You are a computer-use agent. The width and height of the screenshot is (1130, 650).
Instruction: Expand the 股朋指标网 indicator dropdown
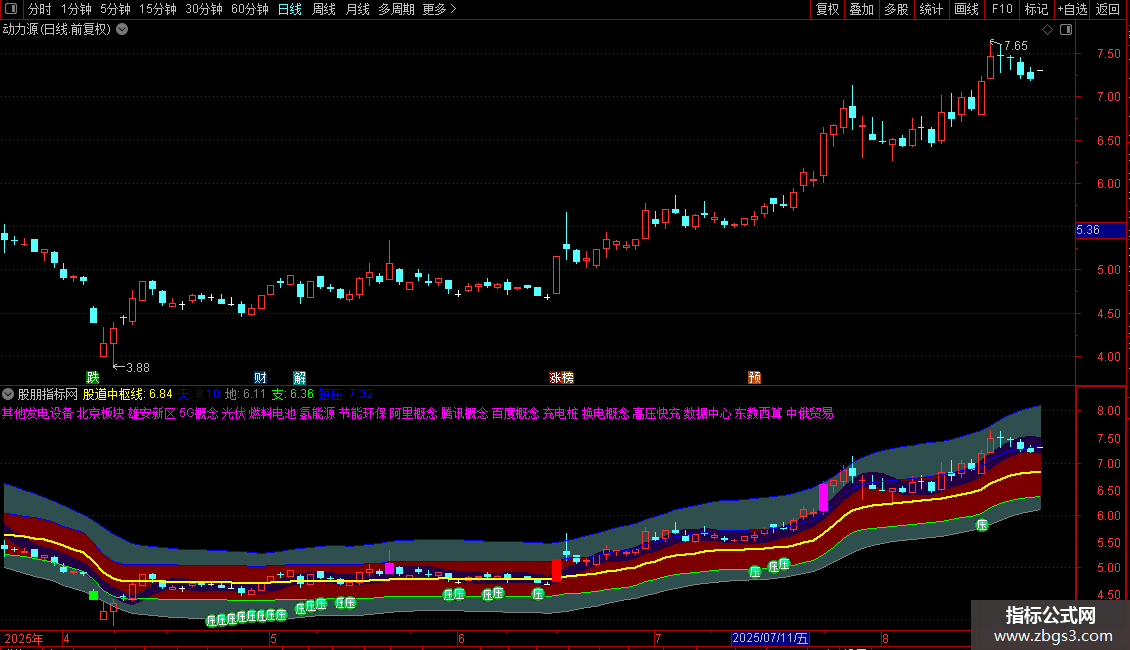[8, 394]
